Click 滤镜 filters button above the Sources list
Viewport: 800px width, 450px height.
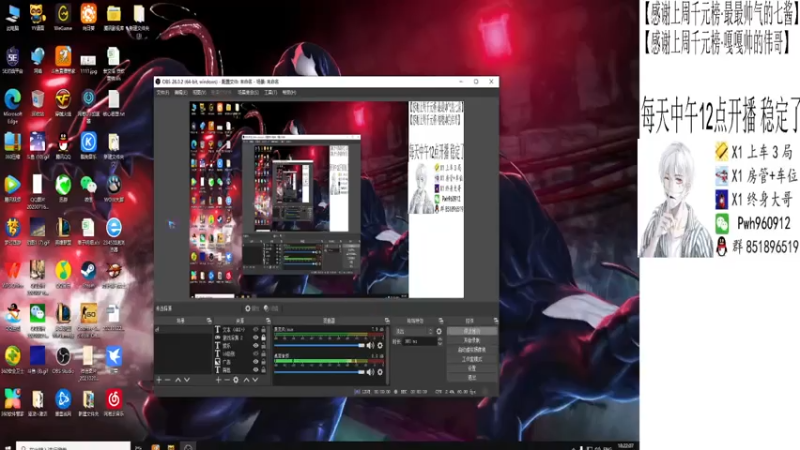(x=271, y=308)
